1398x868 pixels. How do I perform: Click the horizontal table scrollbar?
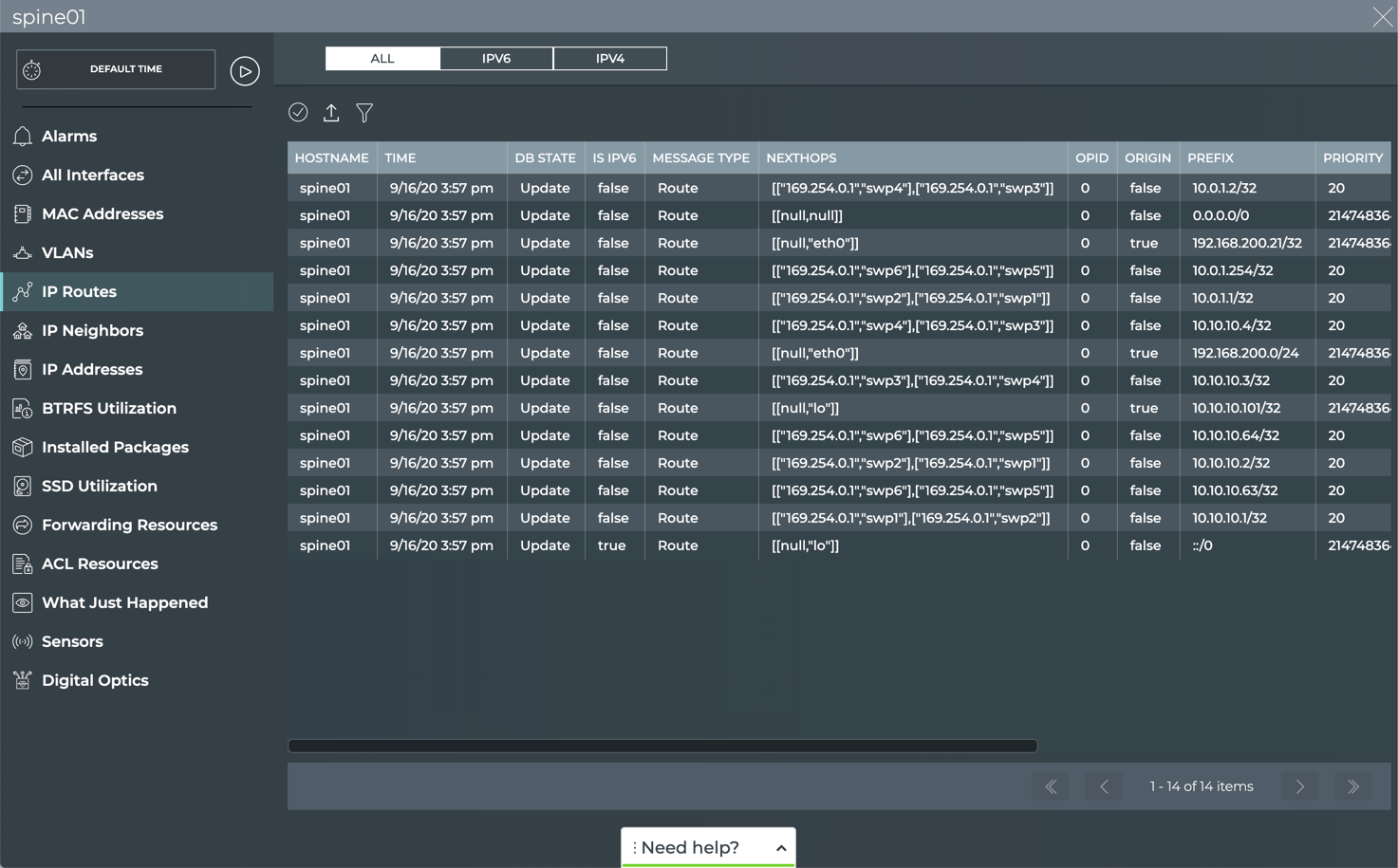point(662,747)
